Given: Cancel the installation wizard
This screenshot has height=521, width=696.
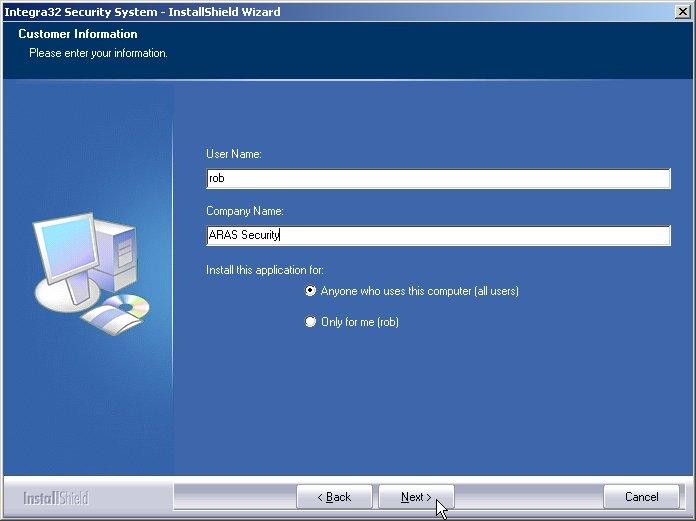Looking at the screenshot, I should (x=641, y=497).
